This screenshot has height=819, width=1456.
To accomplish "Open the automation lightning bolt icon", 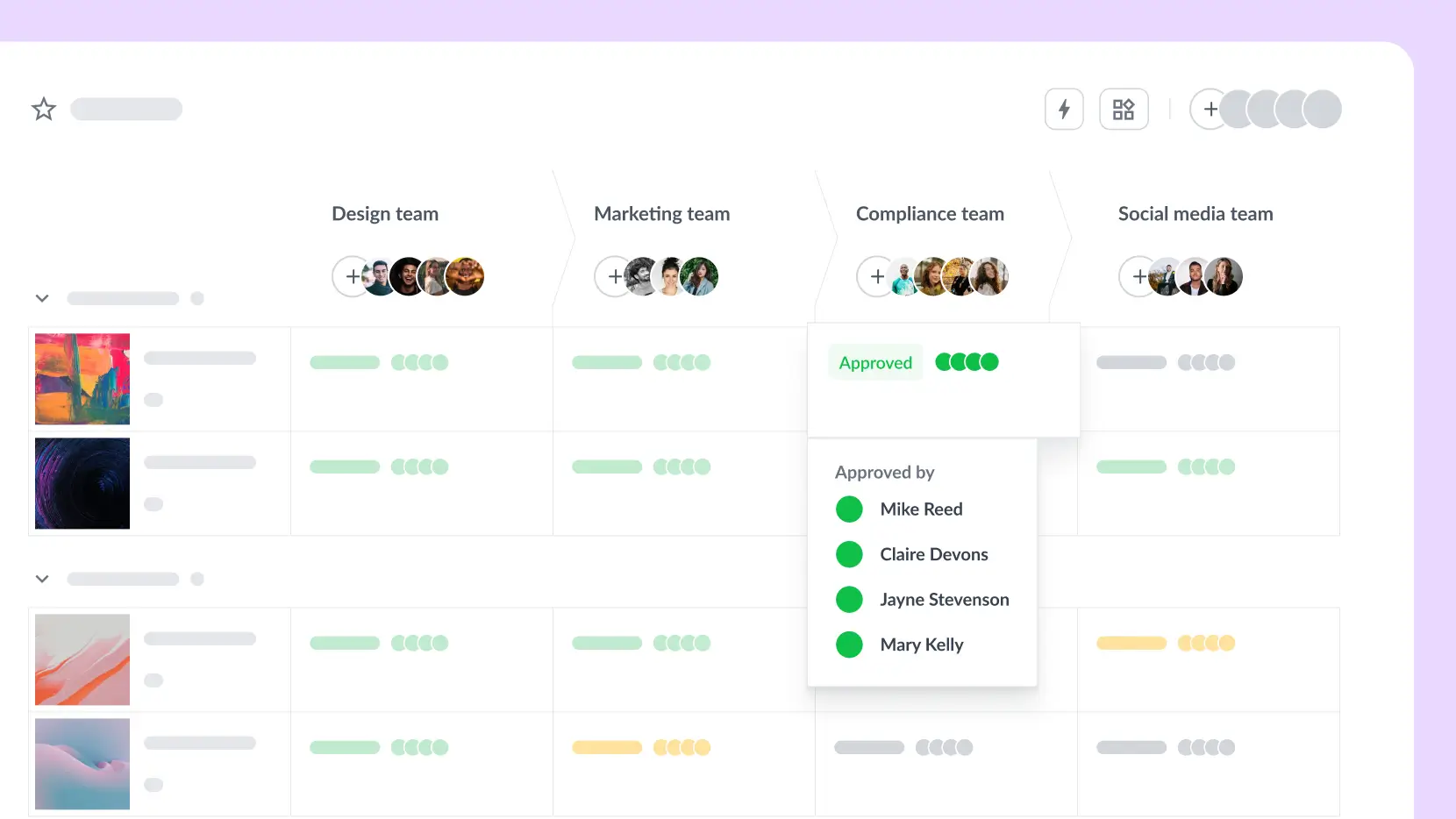I will (x=1064, y=109).
